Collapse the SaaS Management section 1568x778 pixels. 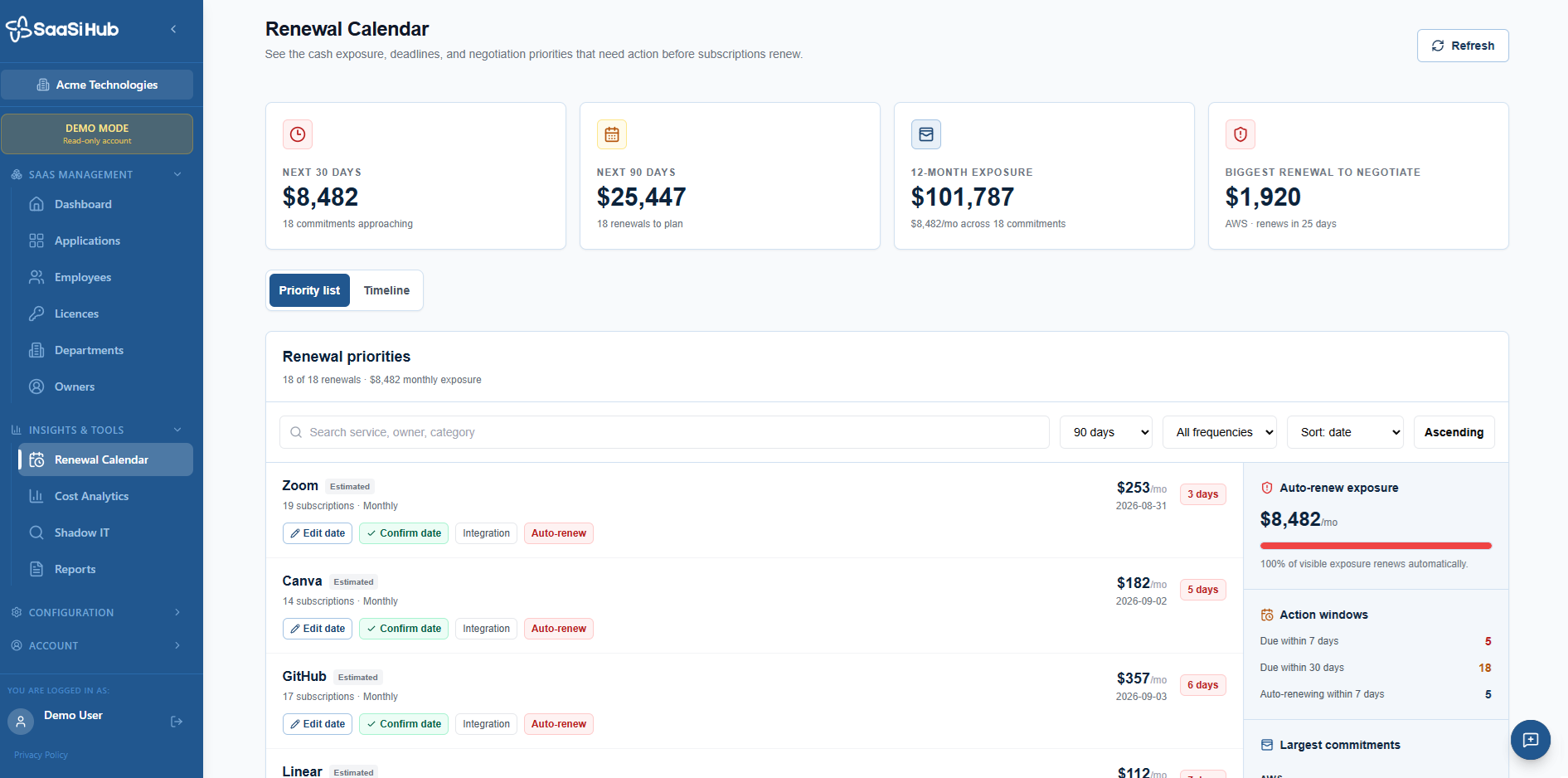(97, 174)
